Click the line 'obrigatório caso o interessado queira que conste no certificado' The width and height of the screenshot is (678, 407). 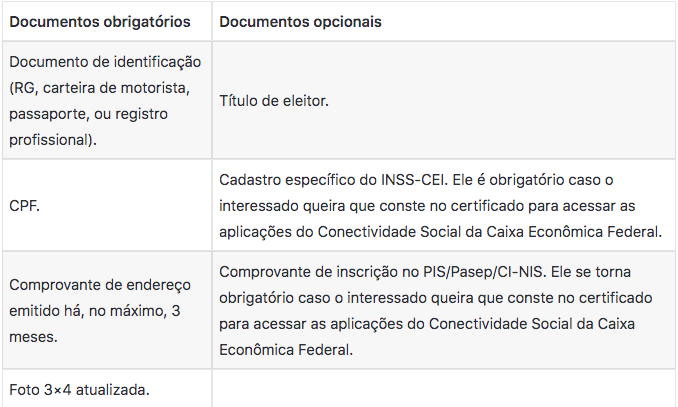435,298
